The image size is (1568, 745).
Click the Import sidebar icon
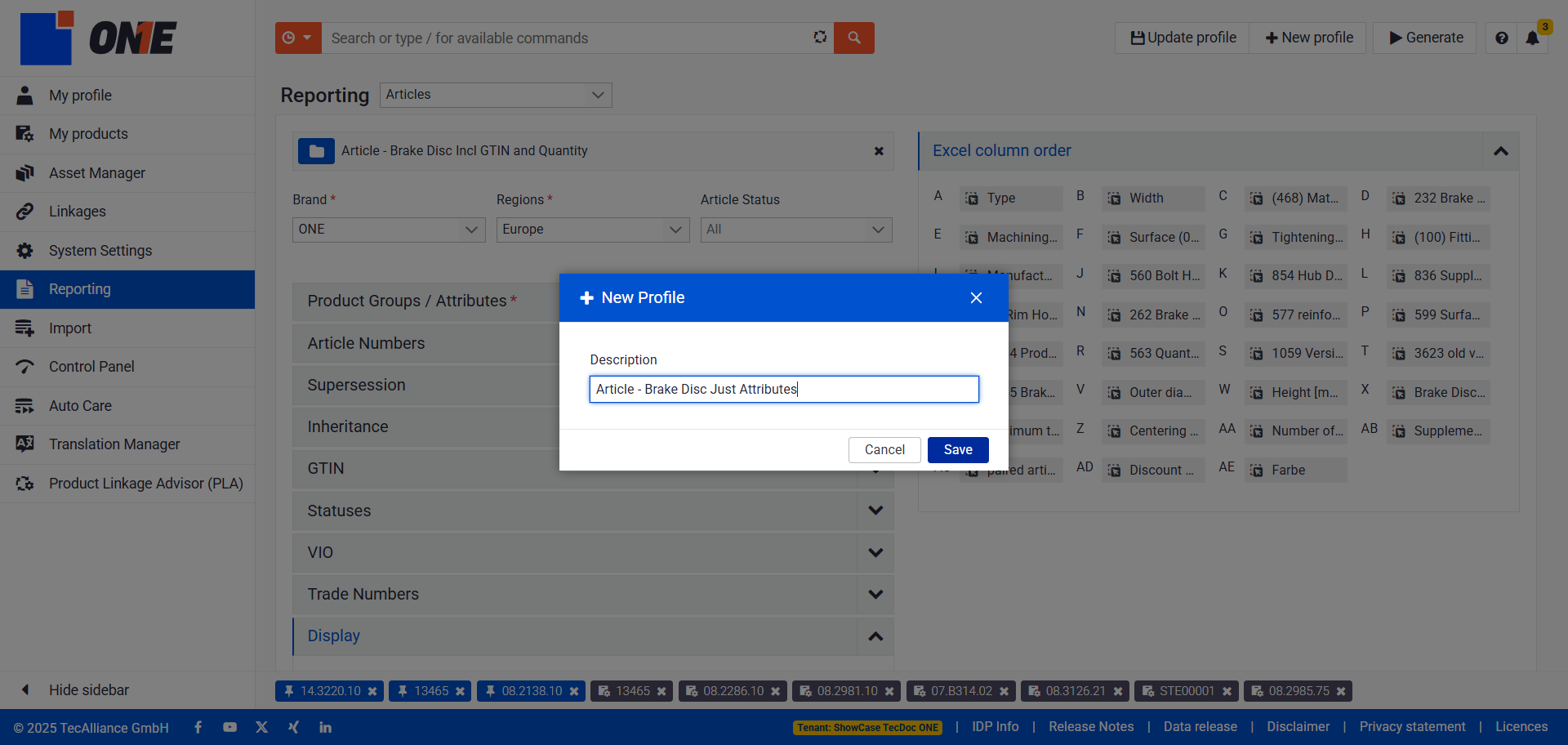click(x=24, y=328)
